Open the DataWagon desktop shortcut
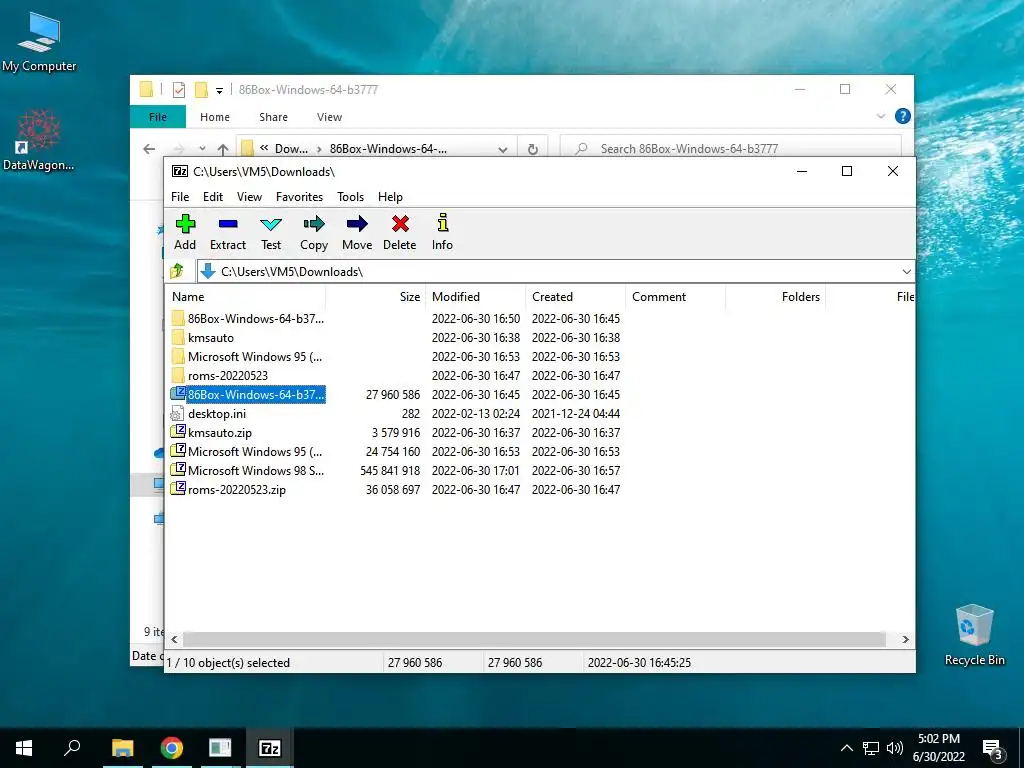Screen dimensions: 1024x768 [39, 140]
